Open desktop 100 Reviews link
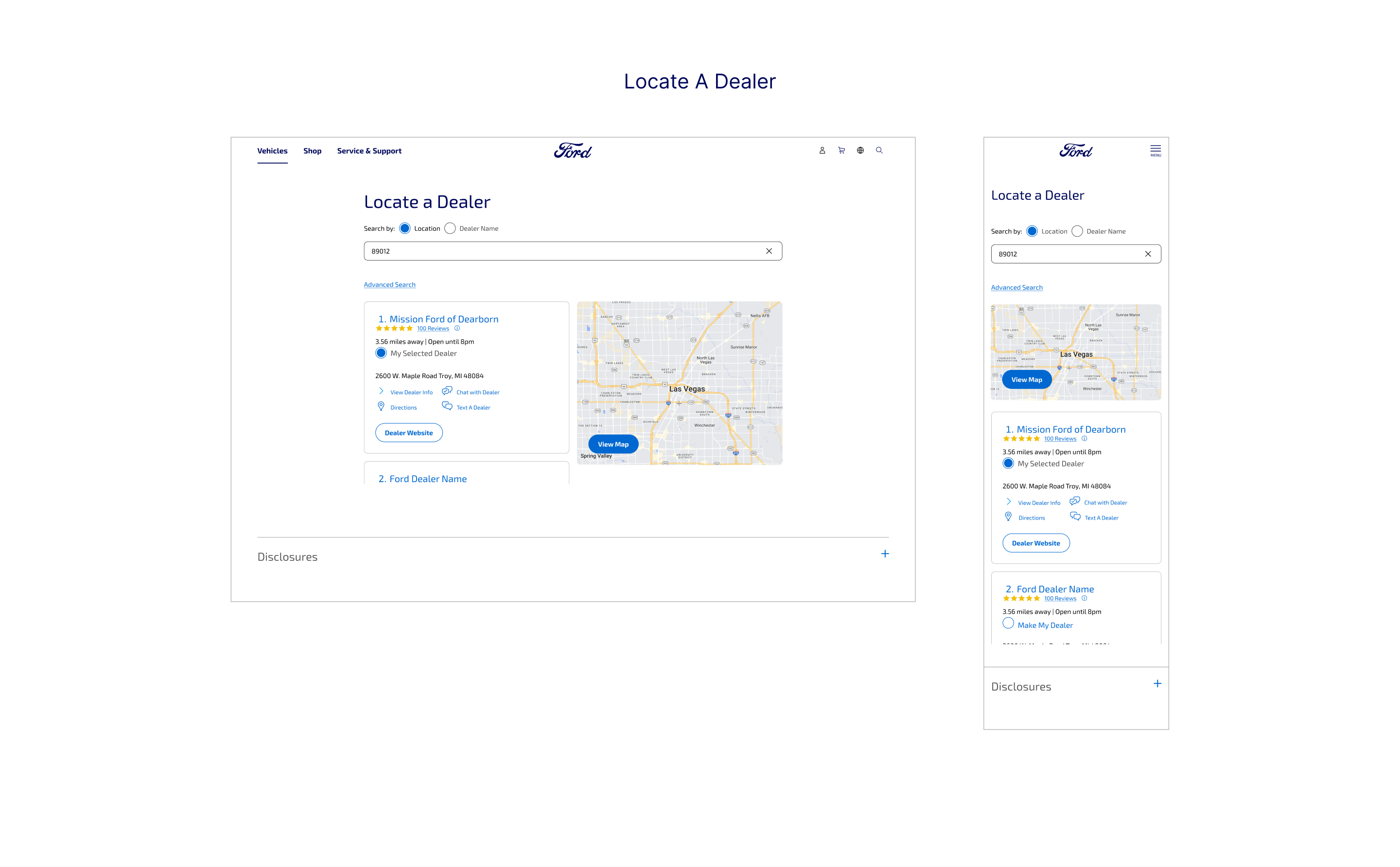Screen dimensions: 1400x867 tap(433, 329)
